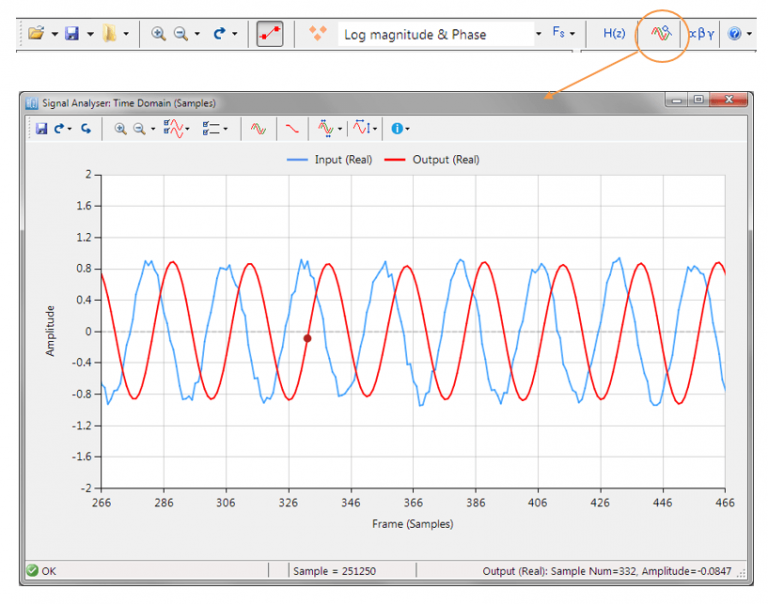Save from the Signal Analyser toolbar

coord(41,128)
